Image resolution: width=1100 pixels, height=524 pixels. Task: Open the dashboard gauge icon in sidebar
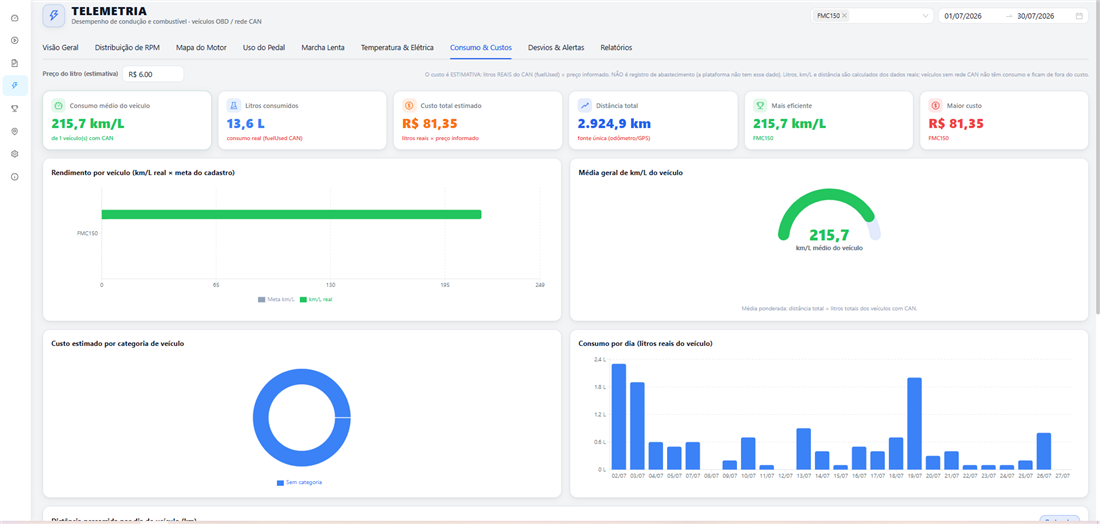pyautogui.click(x=15, y=18)
